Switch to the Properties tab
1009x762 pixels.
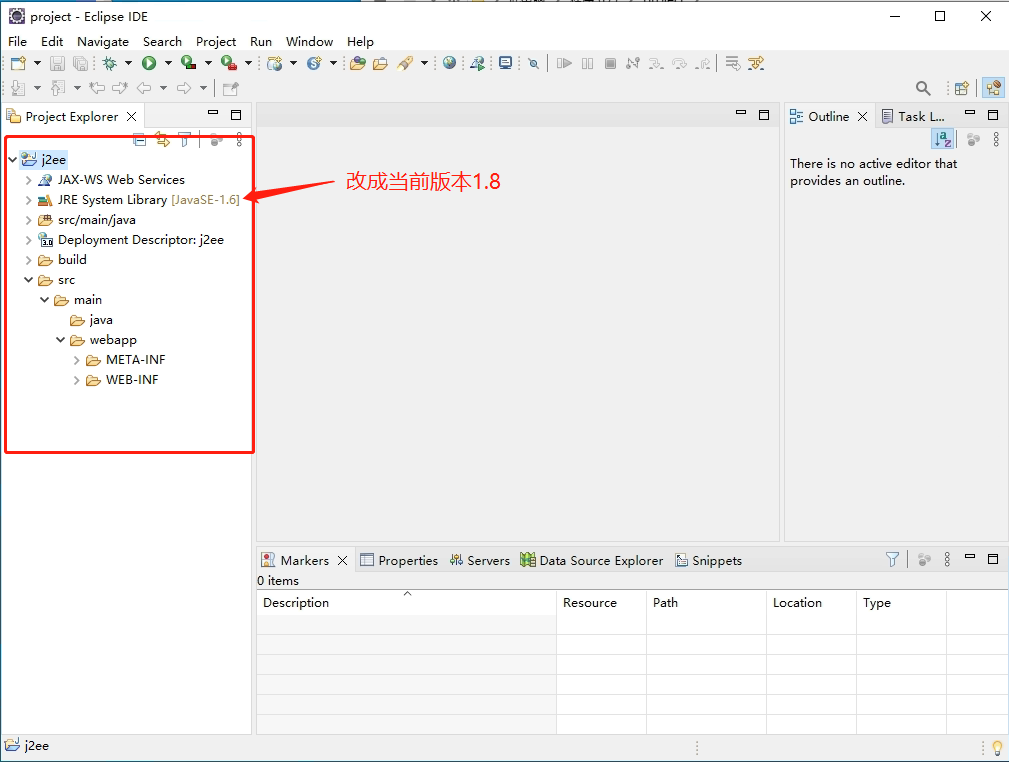[x=399, y=561]
